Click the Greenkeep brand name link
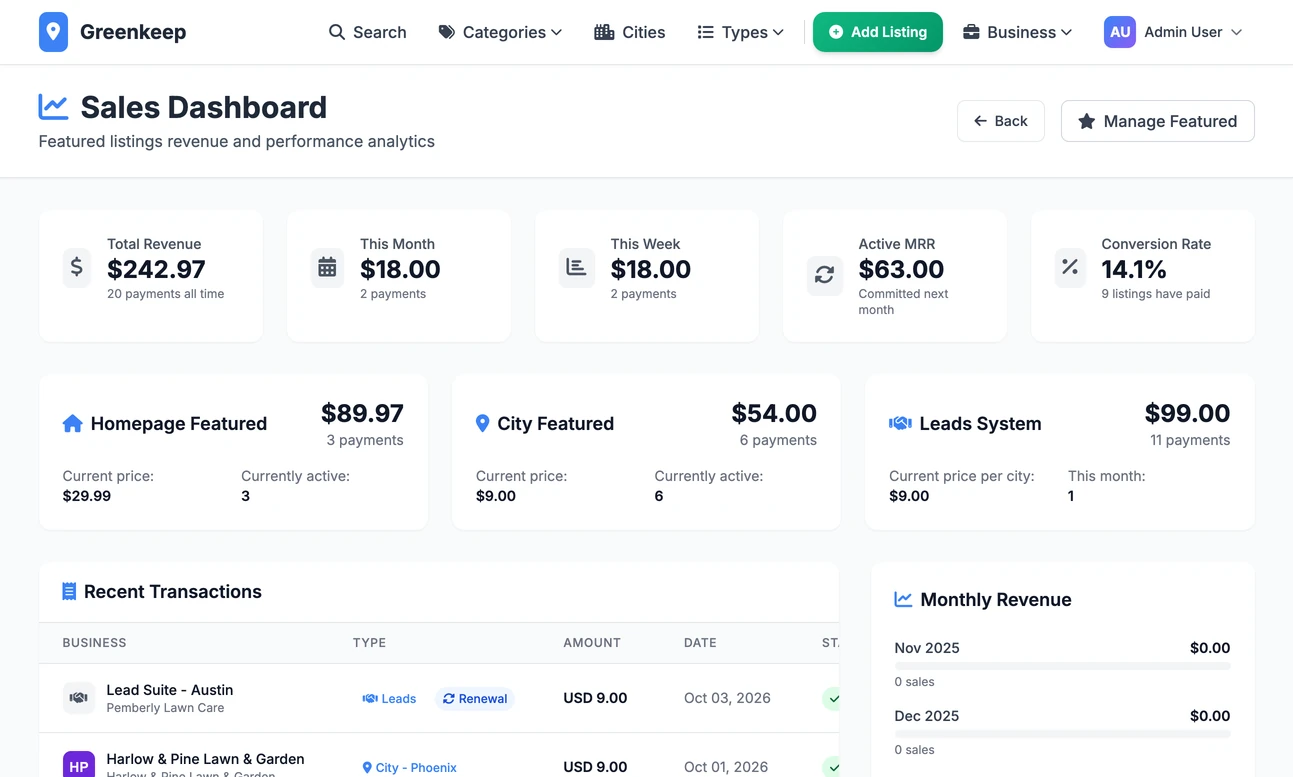The width and height of the screenshot is (1293, 777). [x=133, y=32]
